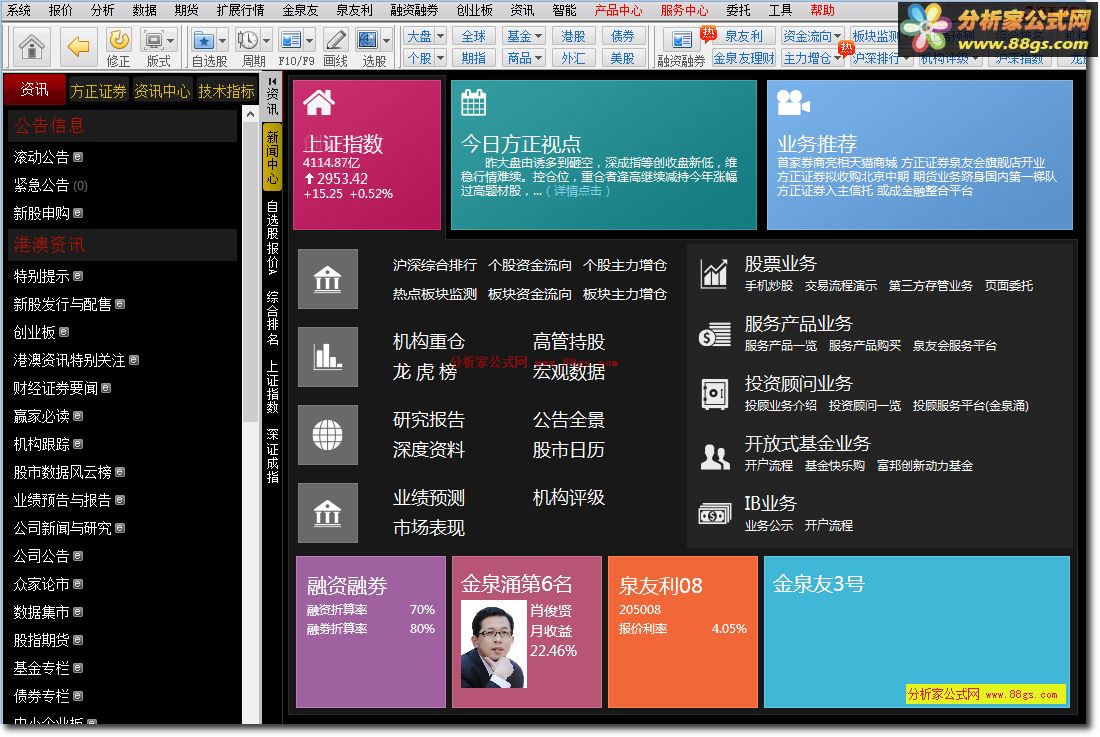This screenshot has height=737, width=1100.
Task: Click the safe icon next to 投资顾问业务
Action: coord(715,393)
